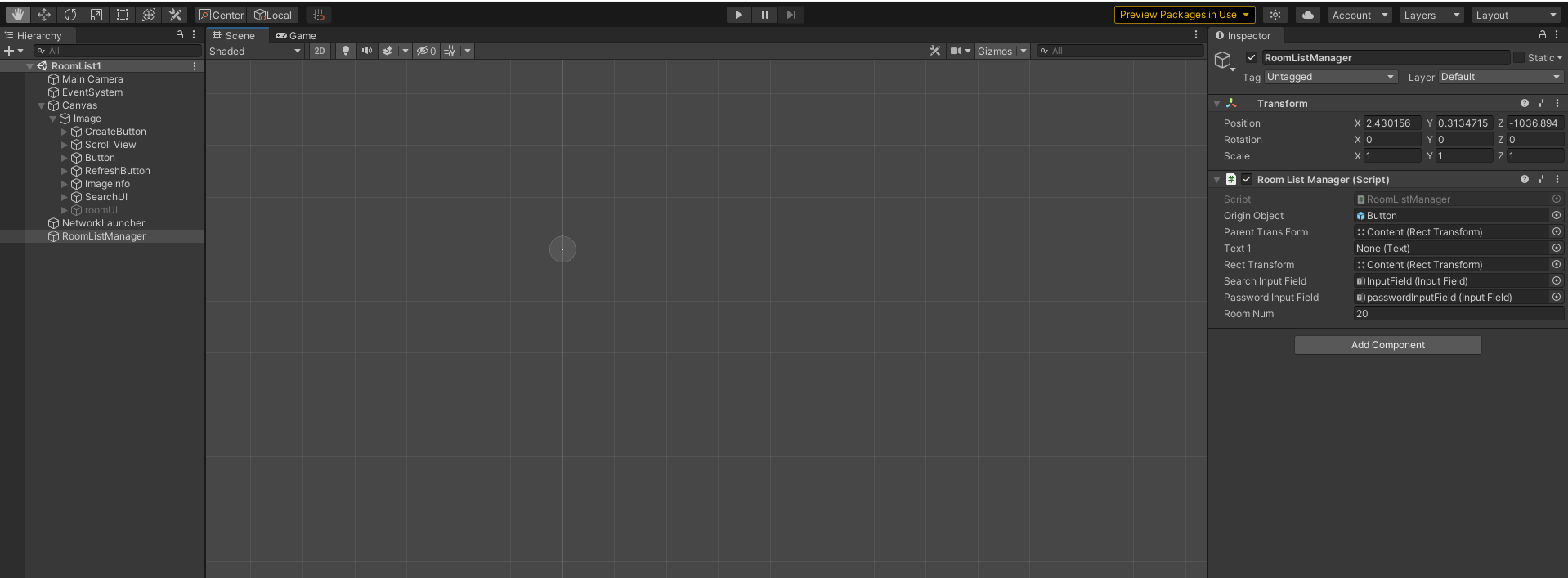This screenshot has width=1568, height=578.
Task: Open the Tag Untagged dropdown
Action: (x=1331, y=77)
